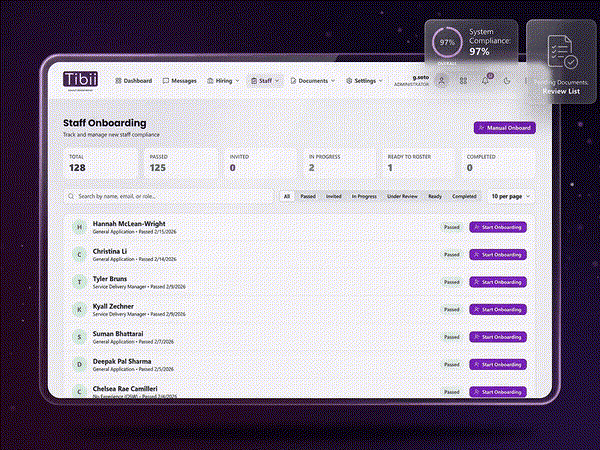The width and height of the screenshot is (600, 450).
Task: Expand the Hiring menu
Action: 223,81
